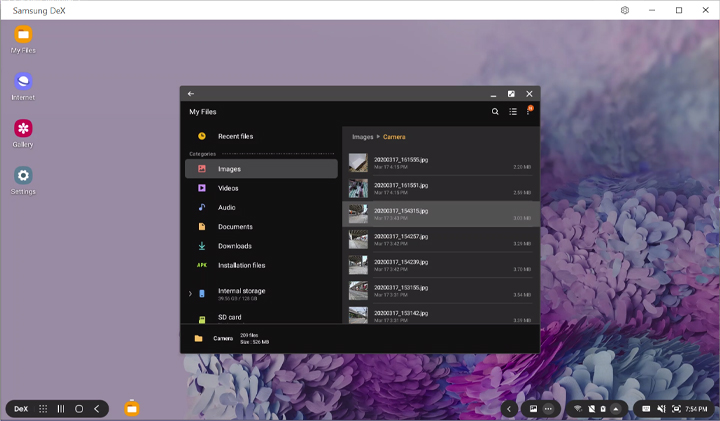Switch list view mode icon
This screenshot has height=421, width=720.
point(513,112)
